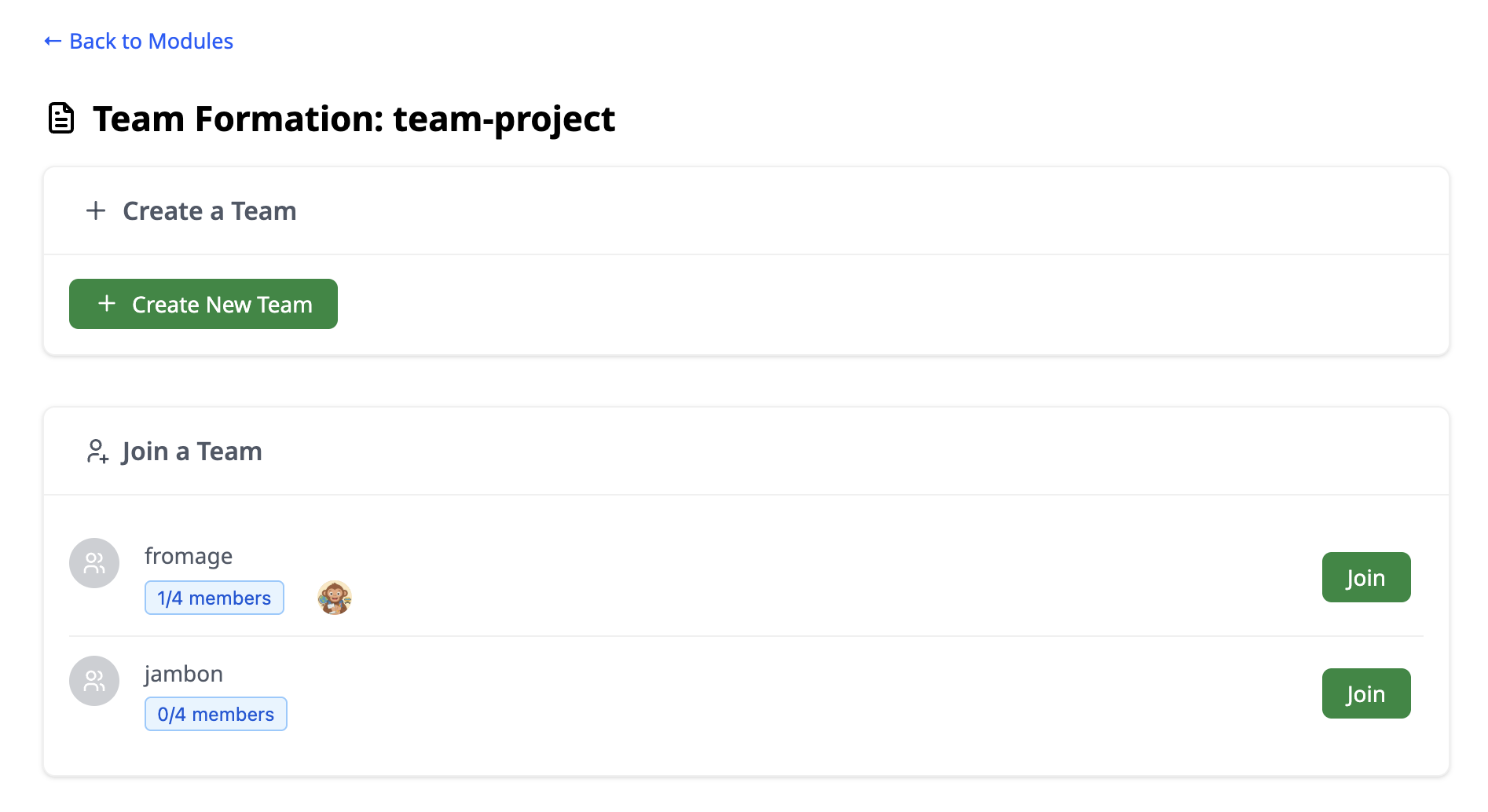Screen dimensions: 1488x812
Task: Click the document icon beside Team Formation title
Action: (61, 119)
